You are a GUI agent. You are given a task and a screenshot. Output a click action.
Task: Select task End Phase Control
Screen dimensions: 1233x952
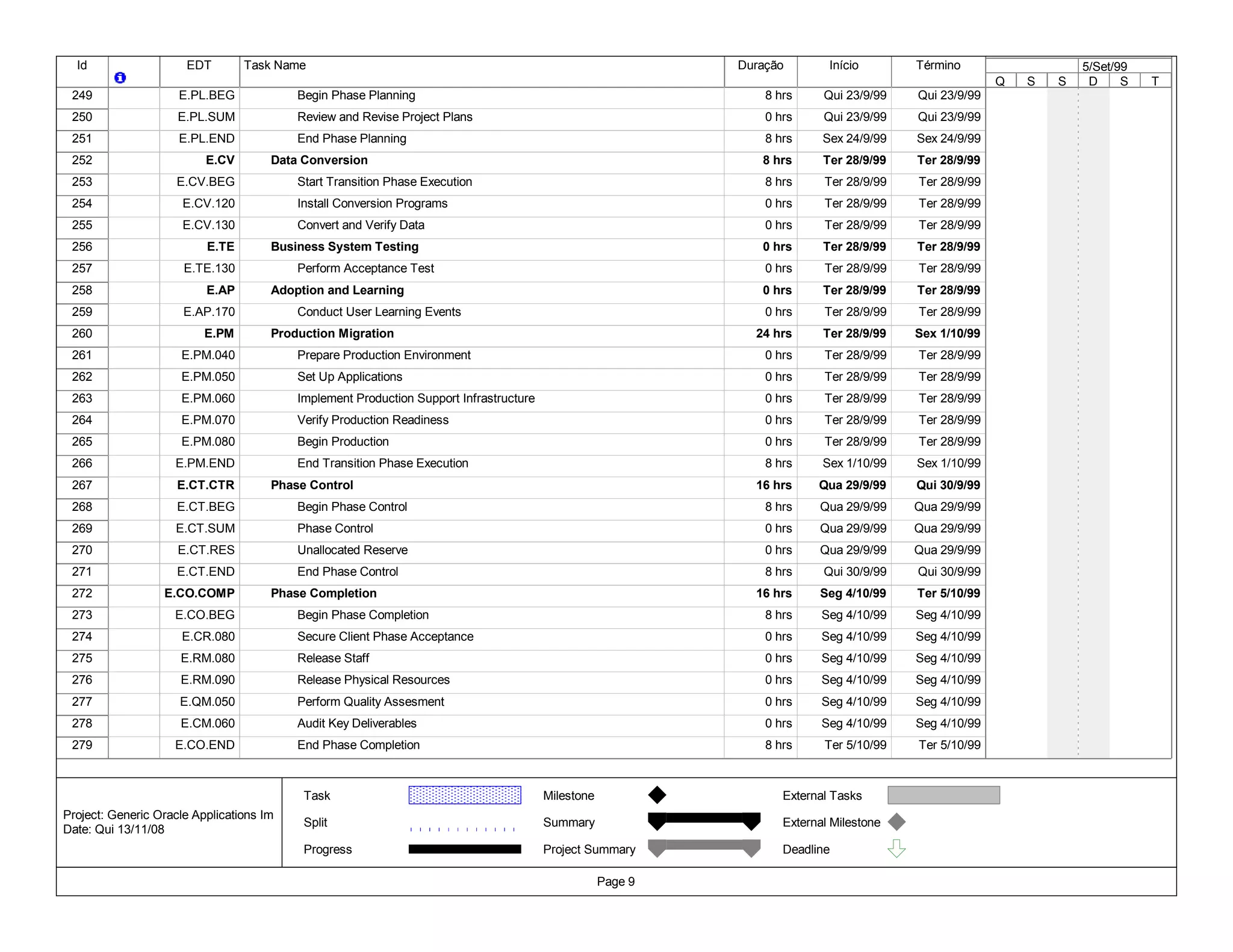(x=347, y=572)
